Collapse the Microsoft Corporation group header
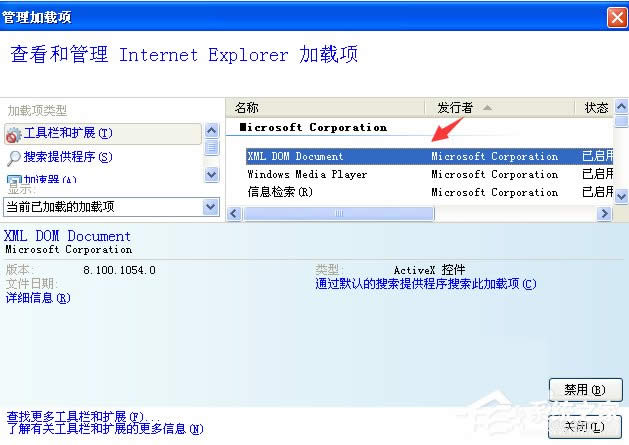 click(313, 128)
